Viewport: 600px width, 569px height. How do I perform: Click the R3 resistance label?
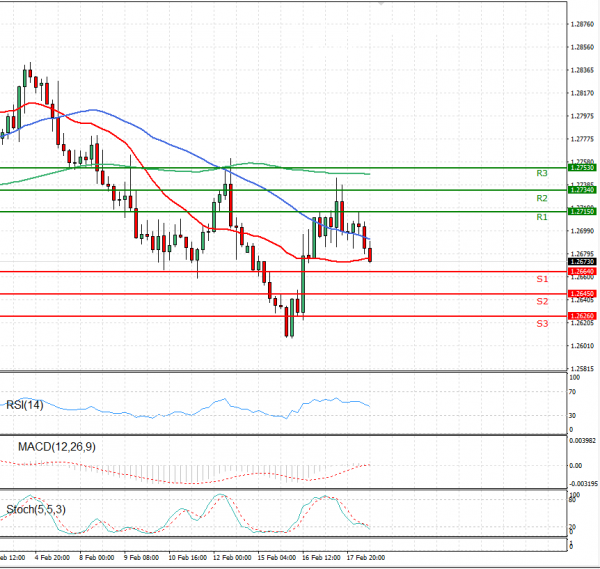[542, 173]
